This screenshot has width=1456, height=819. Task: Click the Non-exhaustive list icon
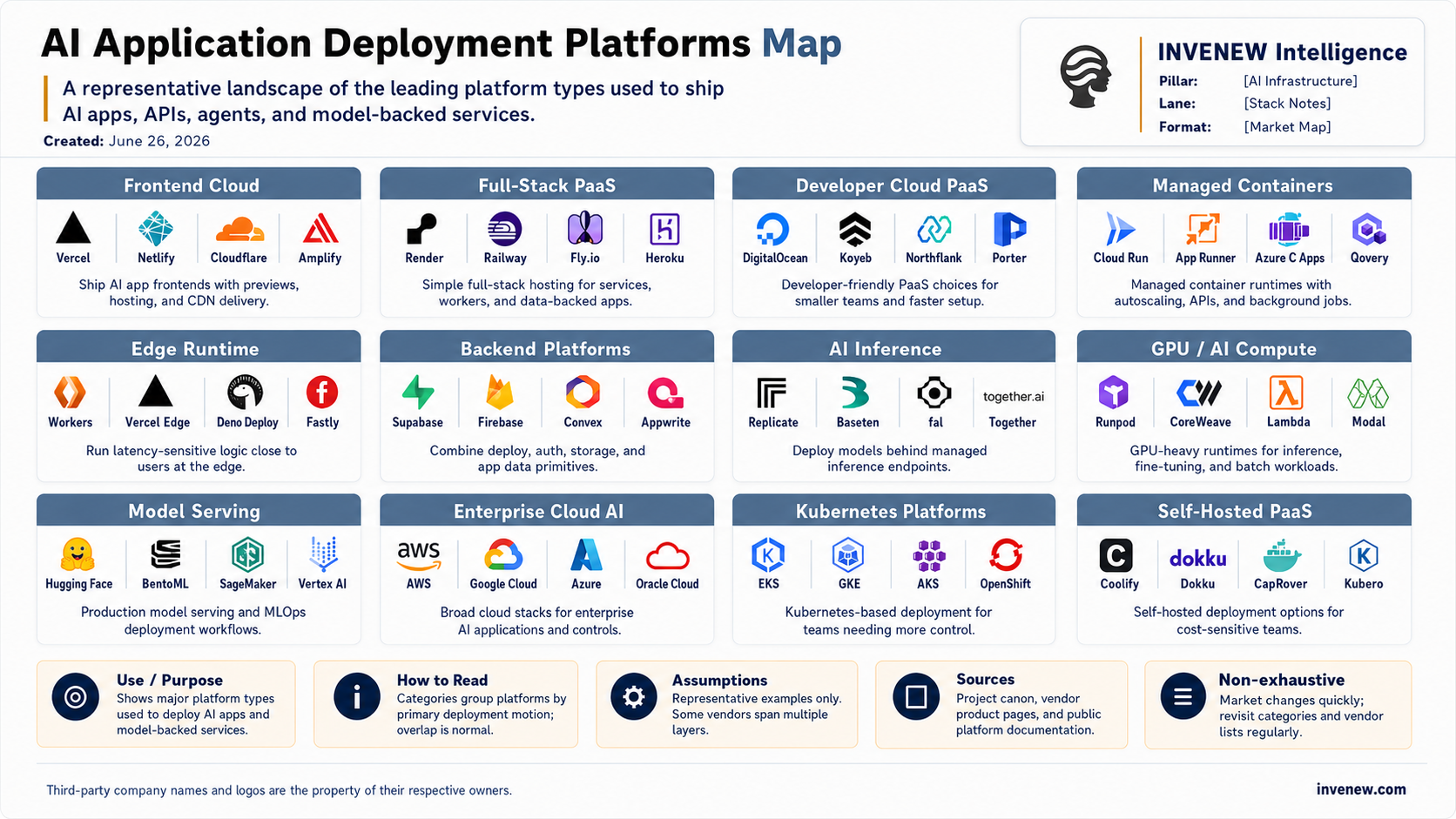[x=1183, y=696]
